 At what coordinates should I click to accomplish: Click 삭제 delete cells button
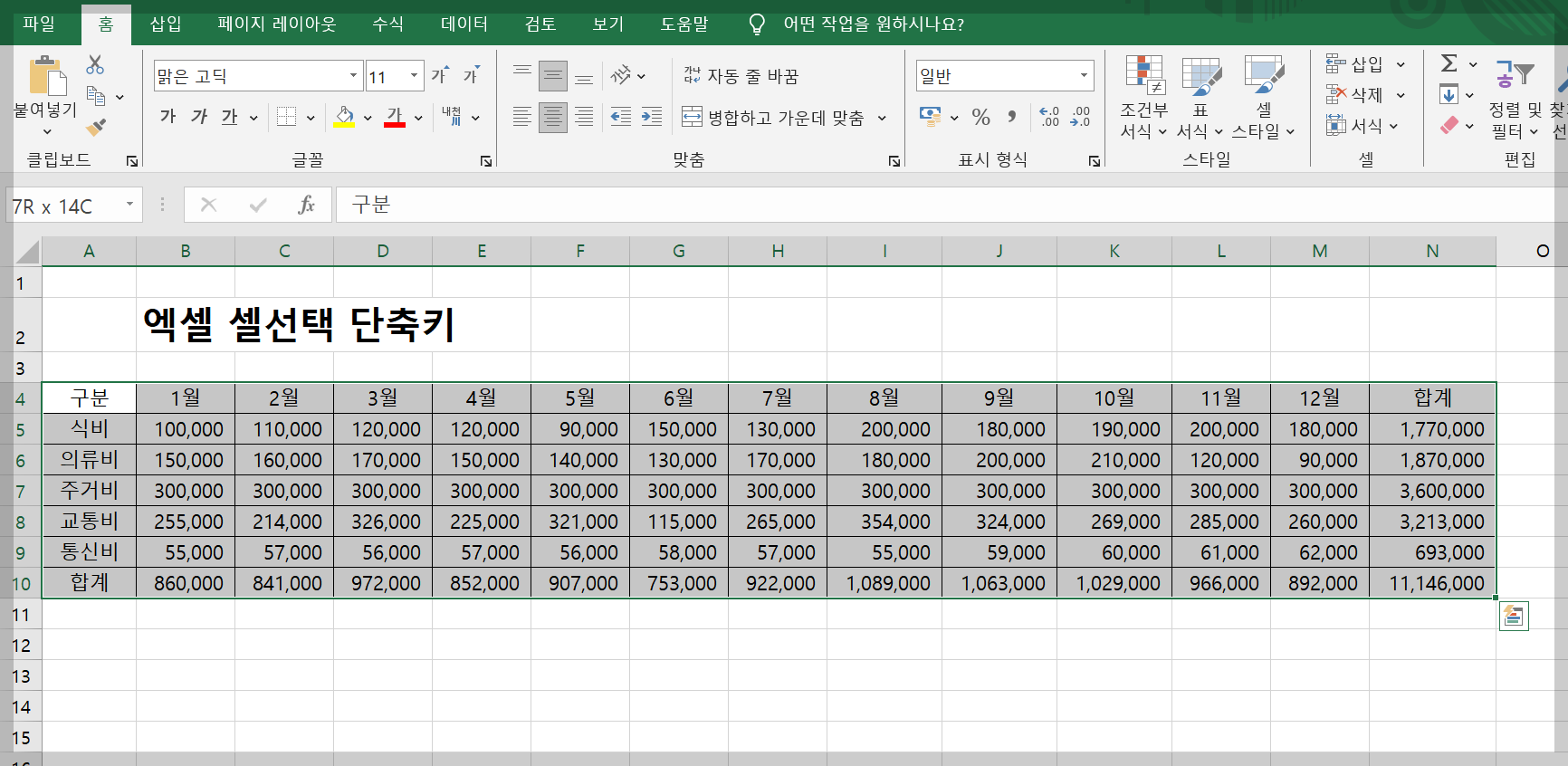pyautogui.click(x=1355, y=94)
